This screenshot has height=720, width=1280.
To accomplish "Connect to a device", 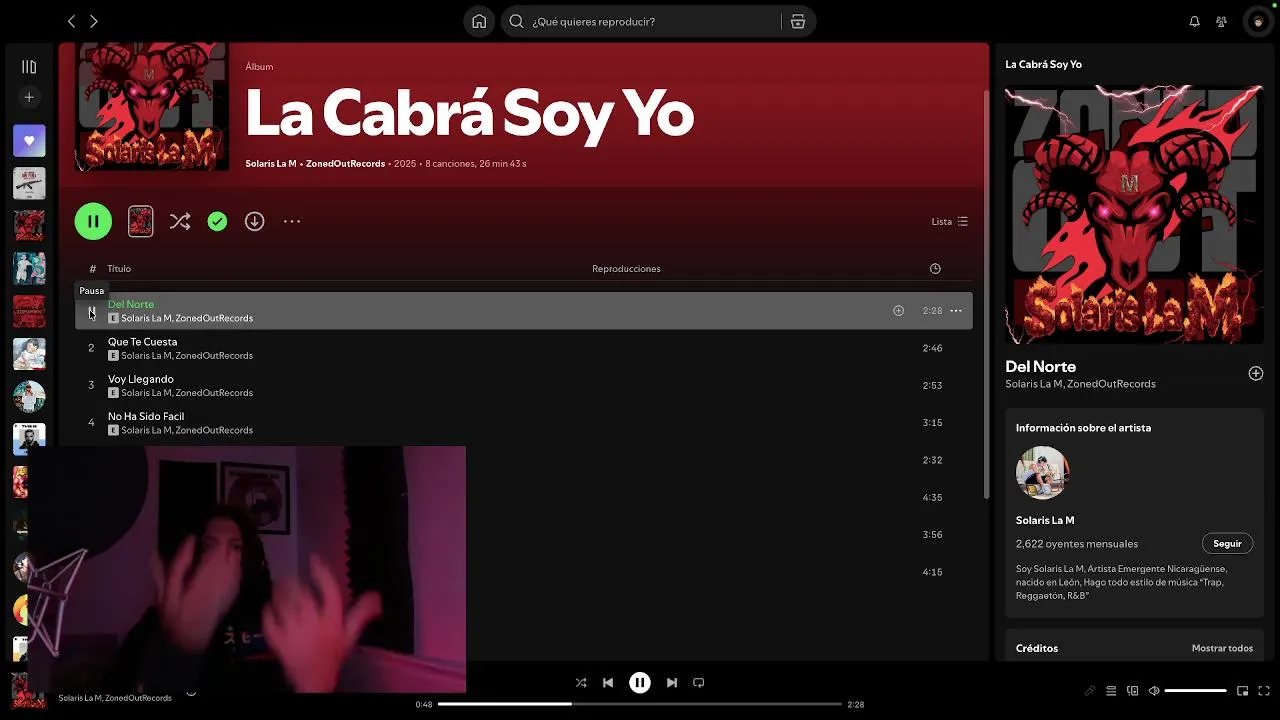I will tap(1132, 691).
